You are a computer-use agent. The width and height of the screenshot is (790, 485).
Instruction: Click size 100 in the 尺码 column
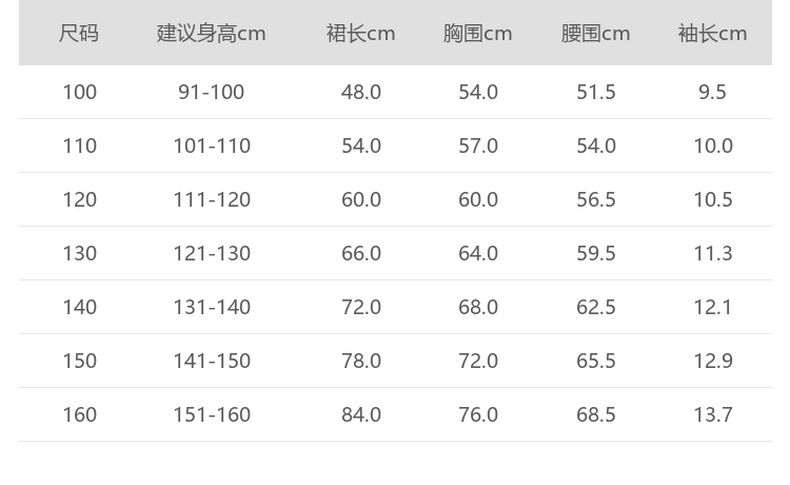click(80, 92)
